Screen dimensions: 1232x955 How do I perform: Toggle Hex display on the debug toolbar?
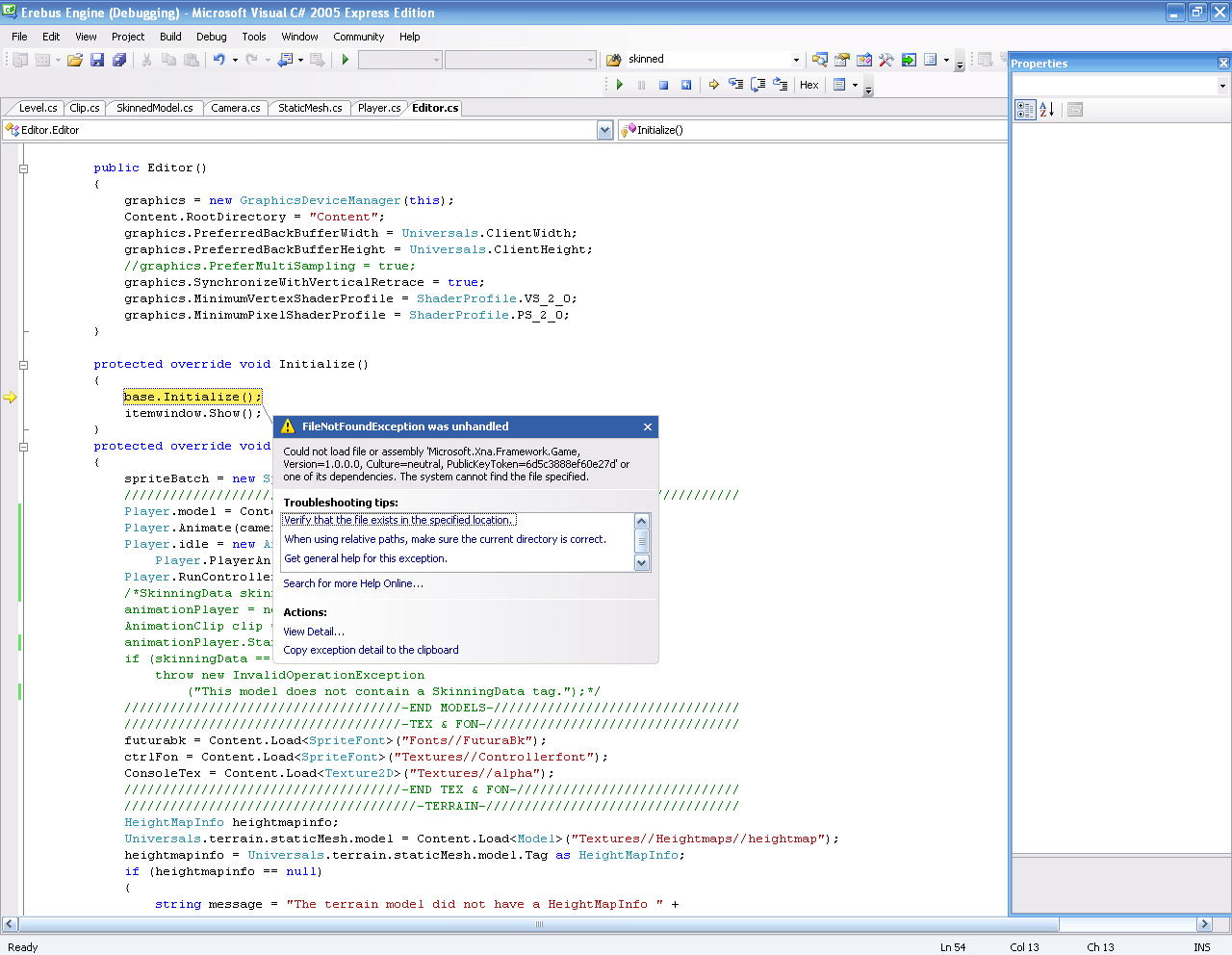[809, 85]
